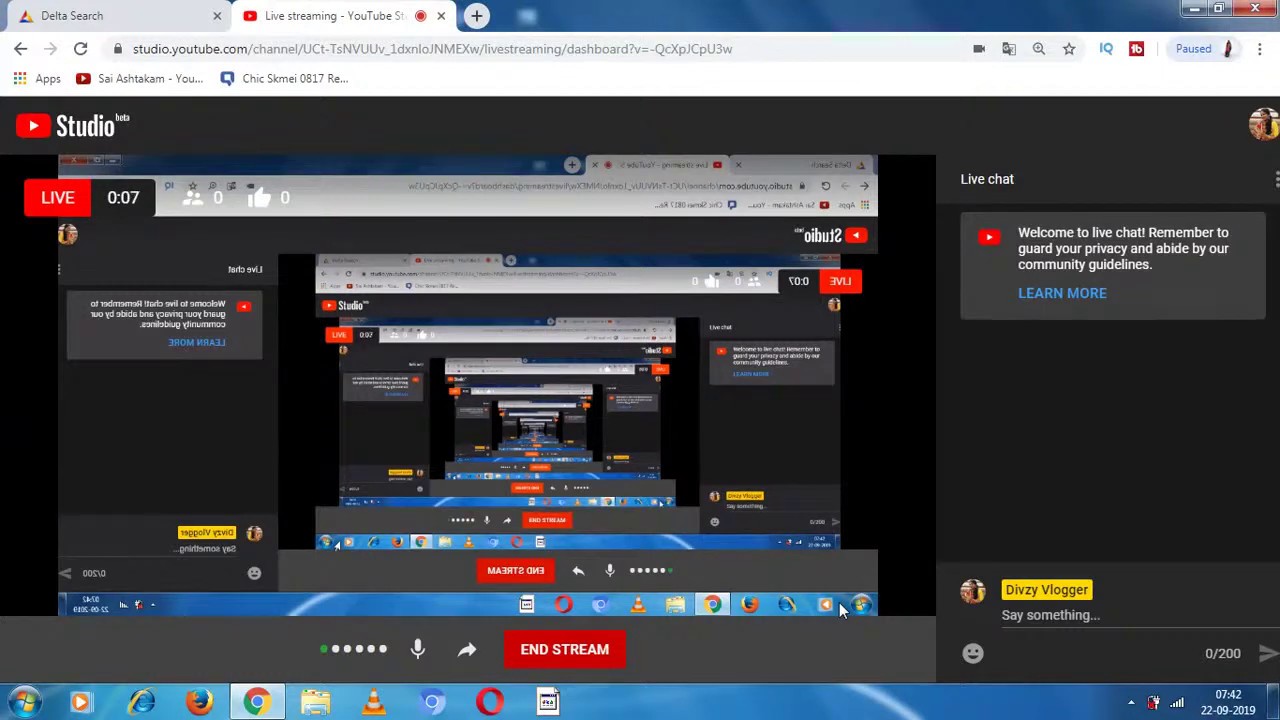Close the Delta Search tab
1280x720 pixels.
click(x=217, y=16)
